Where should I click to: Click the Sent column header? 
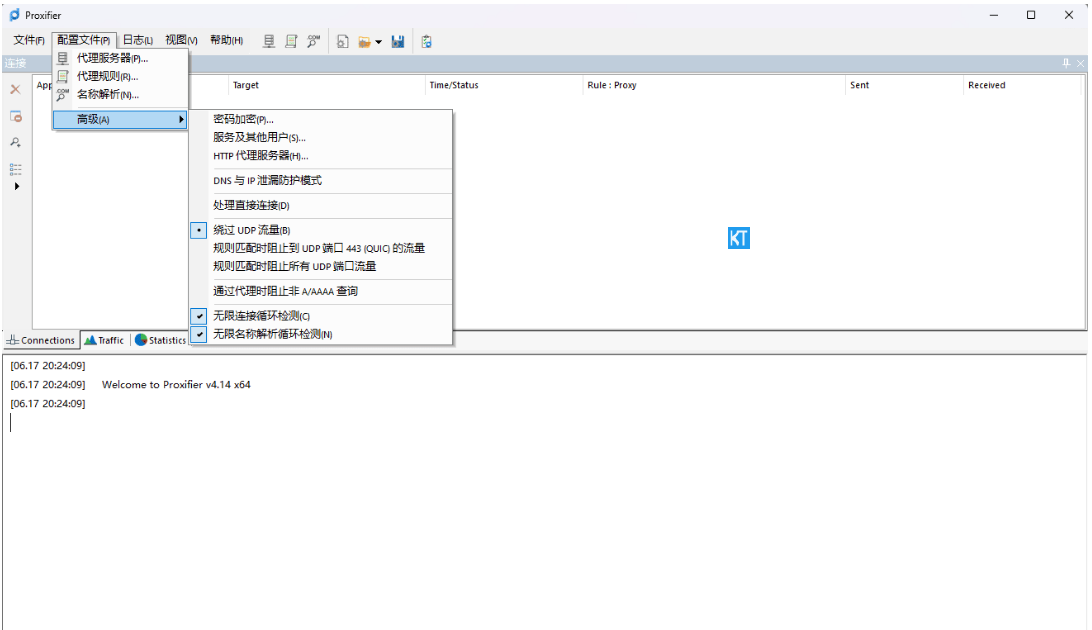(904, 85)
